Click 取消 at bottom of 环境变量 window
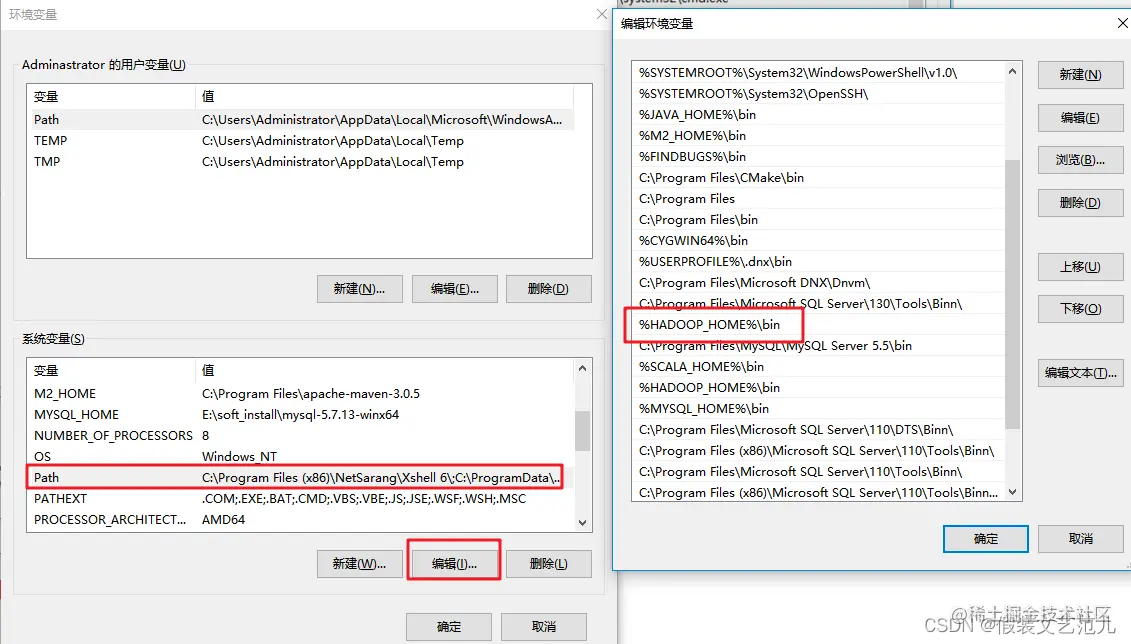 [x=543, y=627]
